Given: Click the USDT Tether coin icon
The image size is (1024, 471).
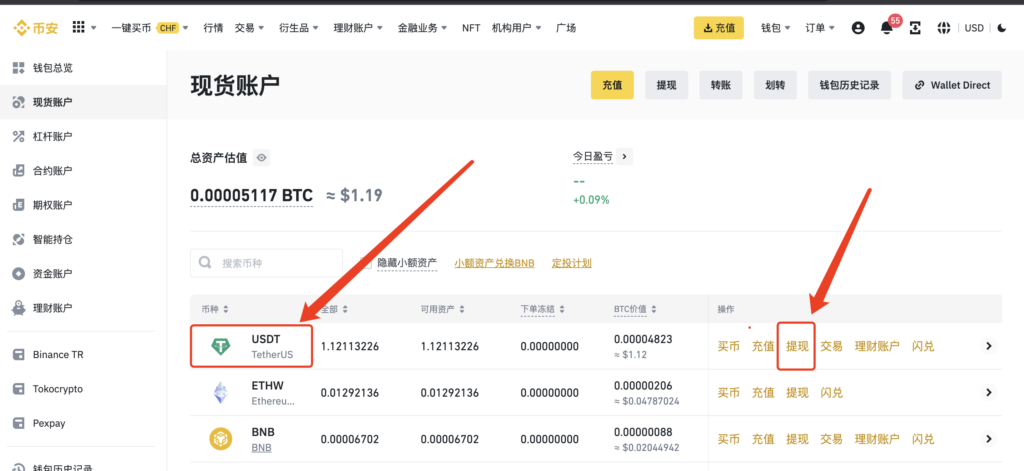Looking at the screenshot, I should pos(221,346).
